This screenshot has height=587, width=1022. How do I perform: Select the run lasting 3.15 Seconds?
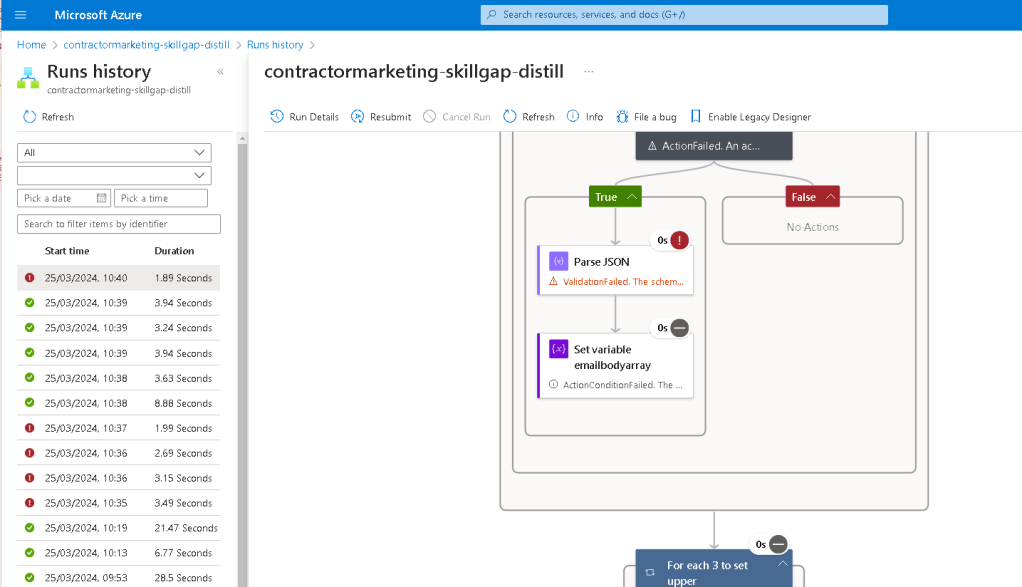click(x=119, y=478)
